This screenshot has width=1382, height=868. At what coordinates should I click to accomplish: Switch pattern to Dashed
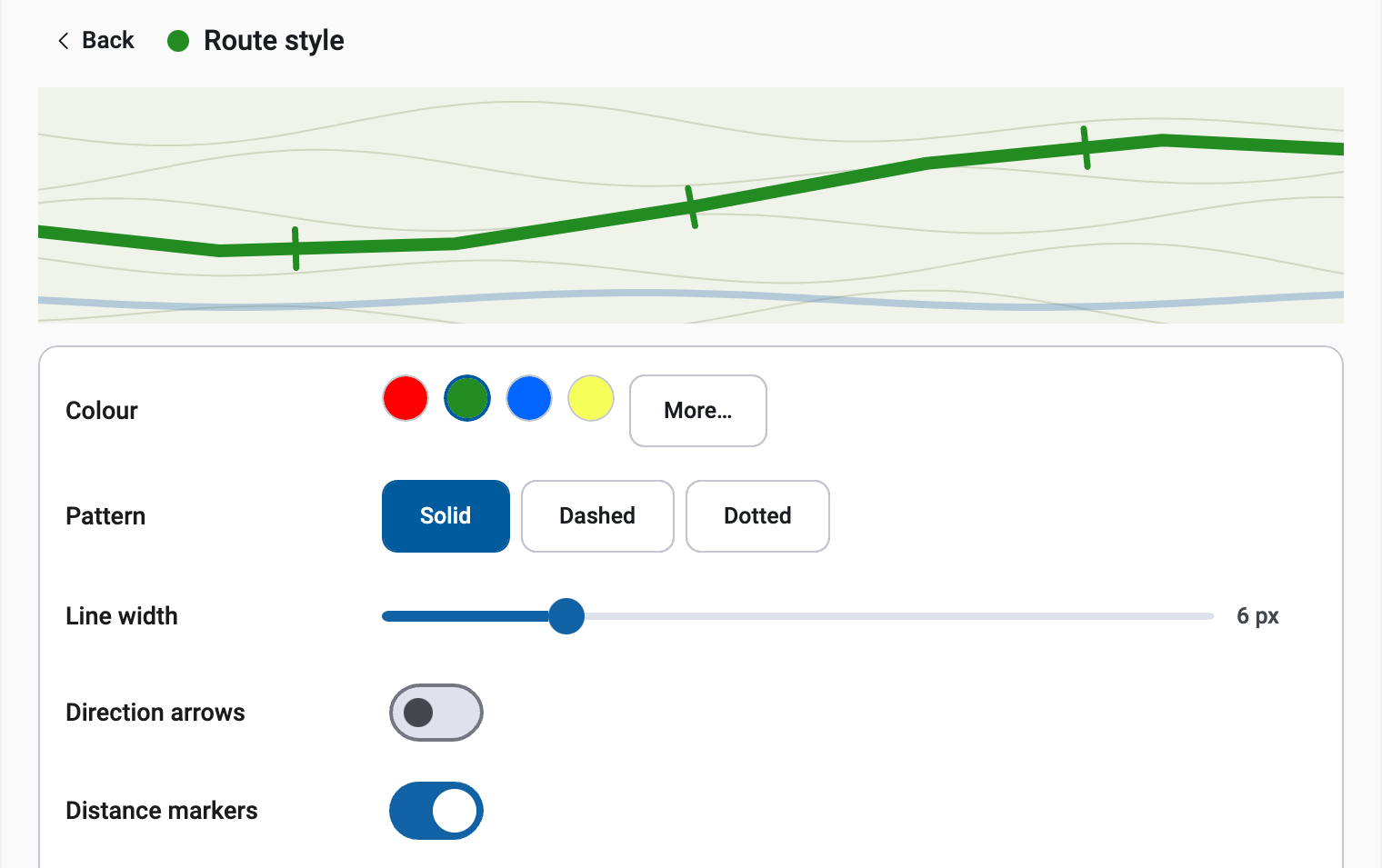[x=597, y=516]
